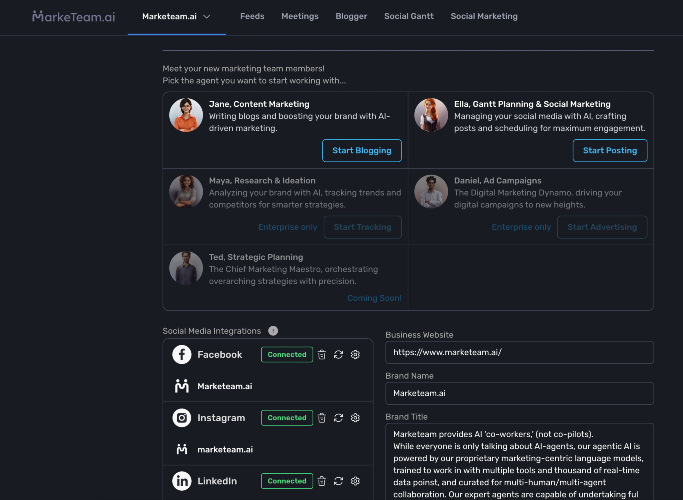Click the Brand Name input field
Viewport: 683px width, 500px height.
[519, 393]
